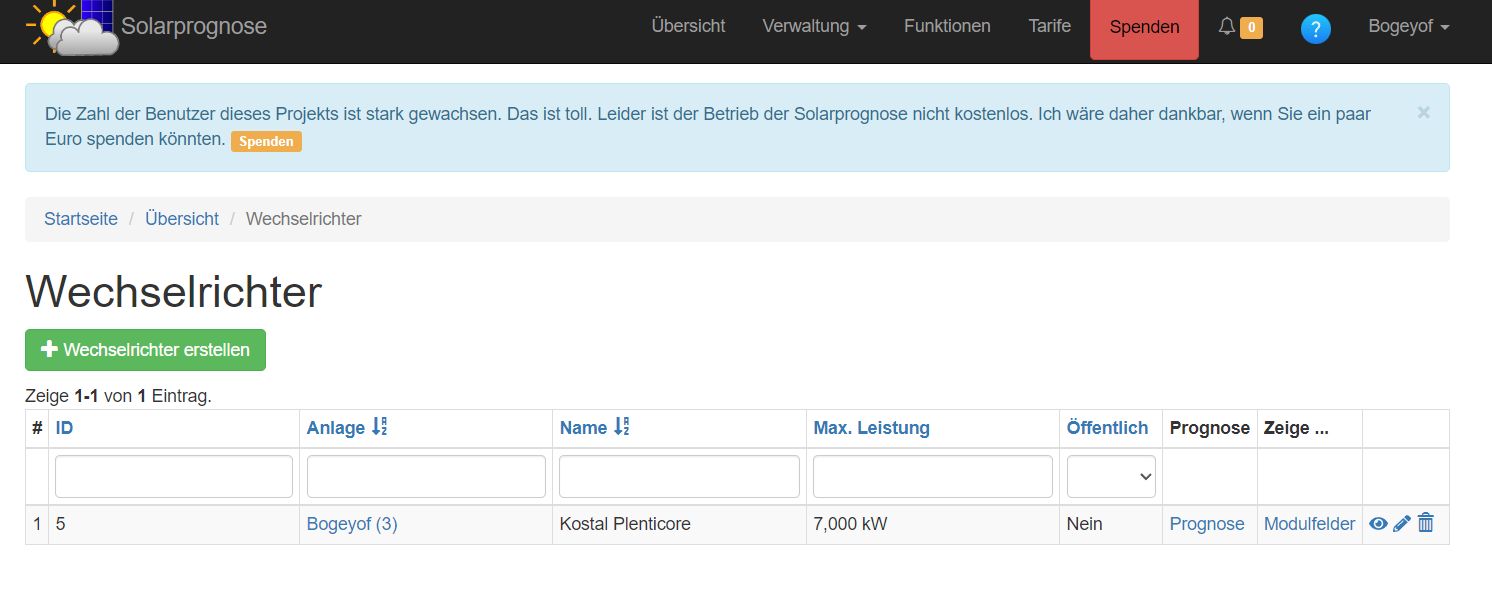Focus the ID filter input field
This screenshot has width=1492, height=598.
point(174,477)
